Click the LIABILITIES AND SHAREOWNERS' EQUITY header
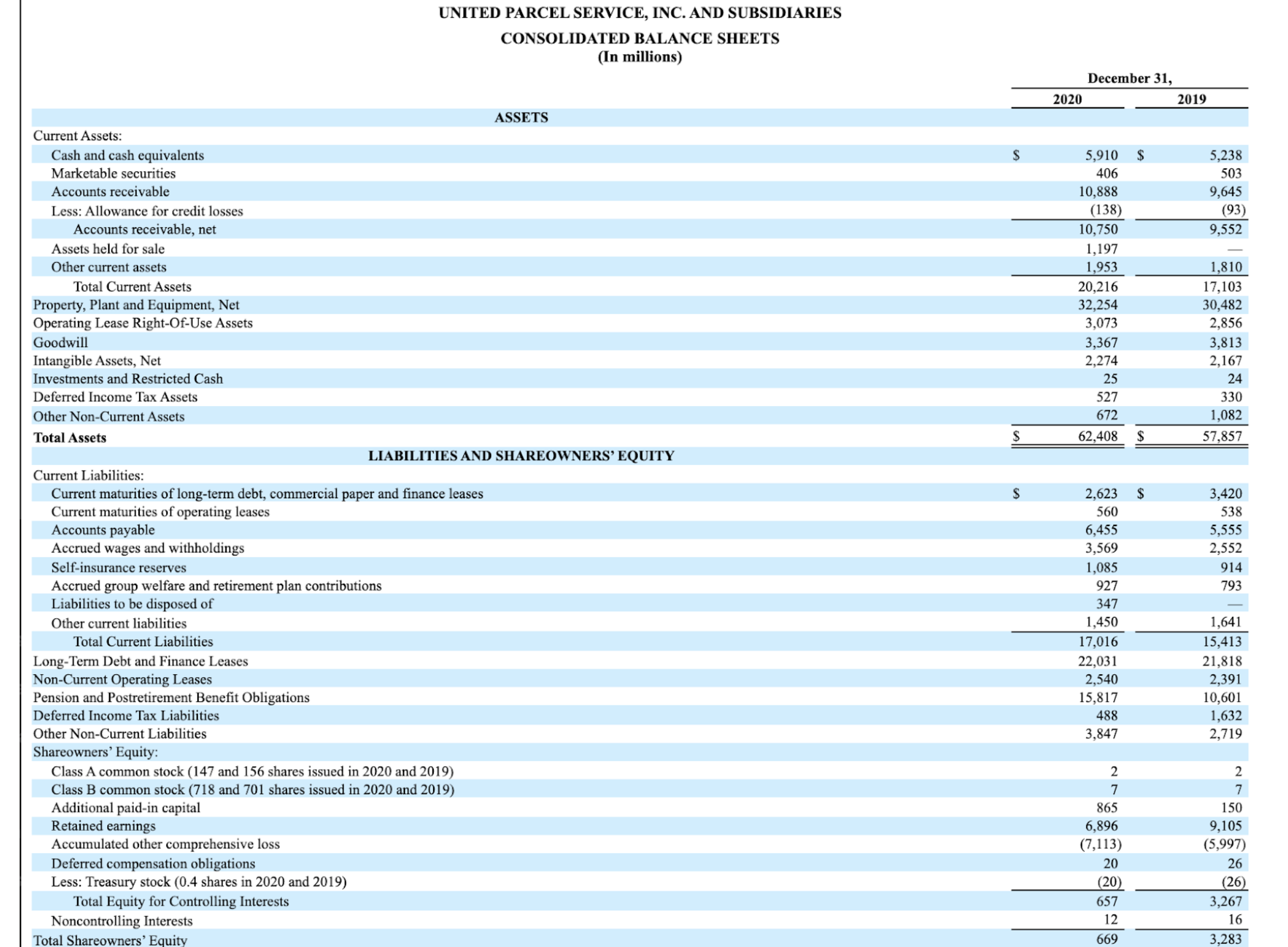The height and width of the screenshot is (947, 1288). pyautogui.click(x=523, y=456)
